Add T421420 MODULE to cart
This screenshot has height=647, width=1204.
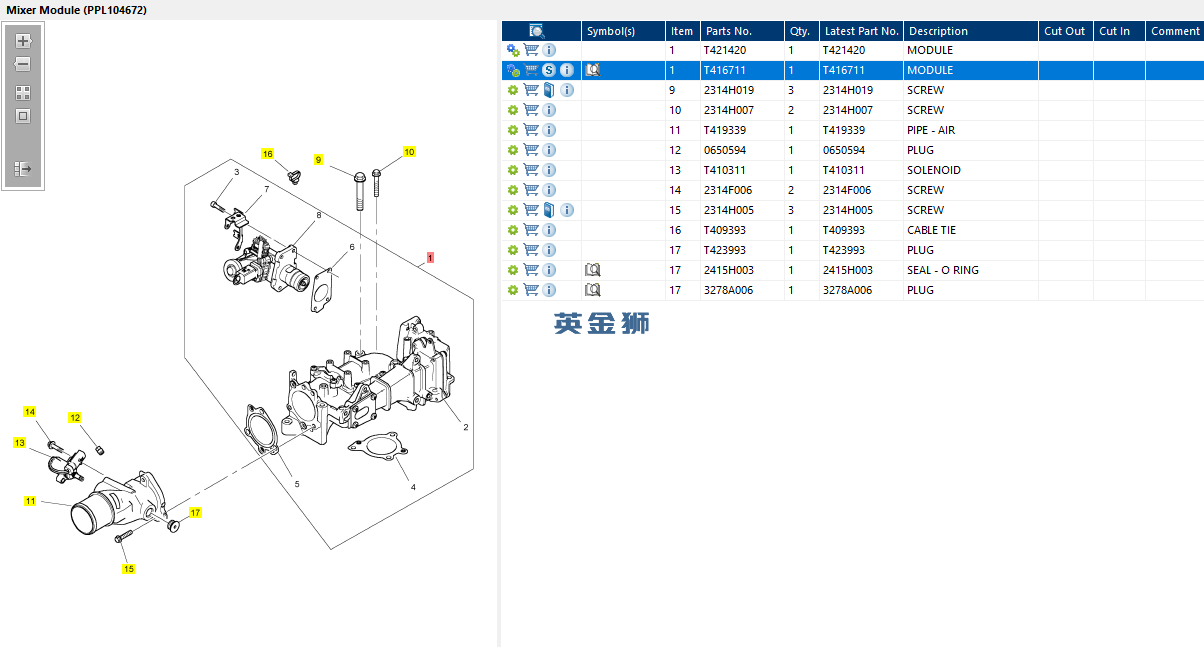tap(531, 50)
